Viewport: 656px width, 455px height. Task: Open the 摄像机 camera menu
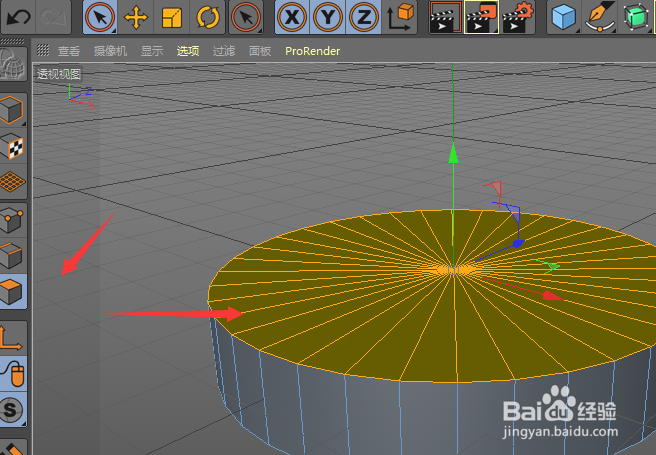click(x=110, y=51)
